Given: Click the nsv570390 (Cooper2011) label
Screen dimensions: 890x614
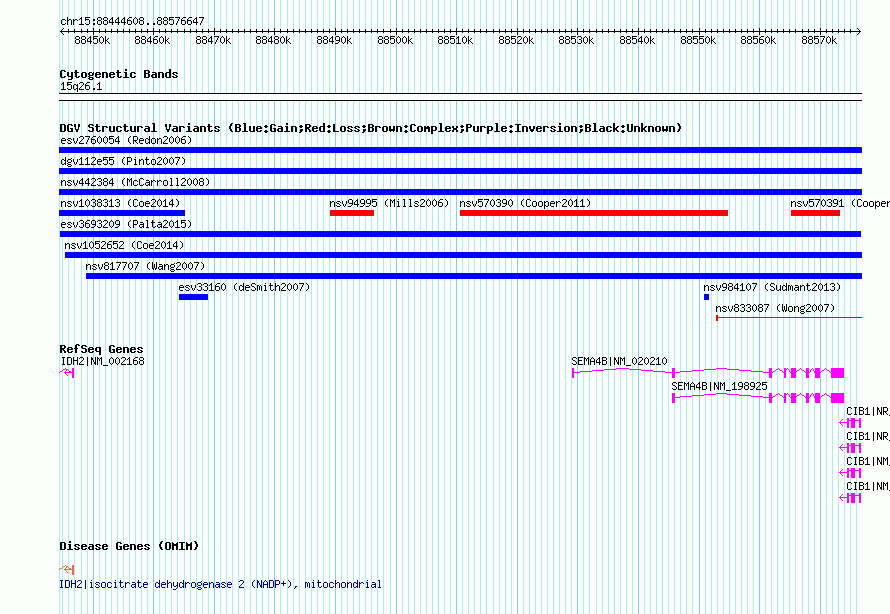Looking at the screenshot, I should coord(525,203).
